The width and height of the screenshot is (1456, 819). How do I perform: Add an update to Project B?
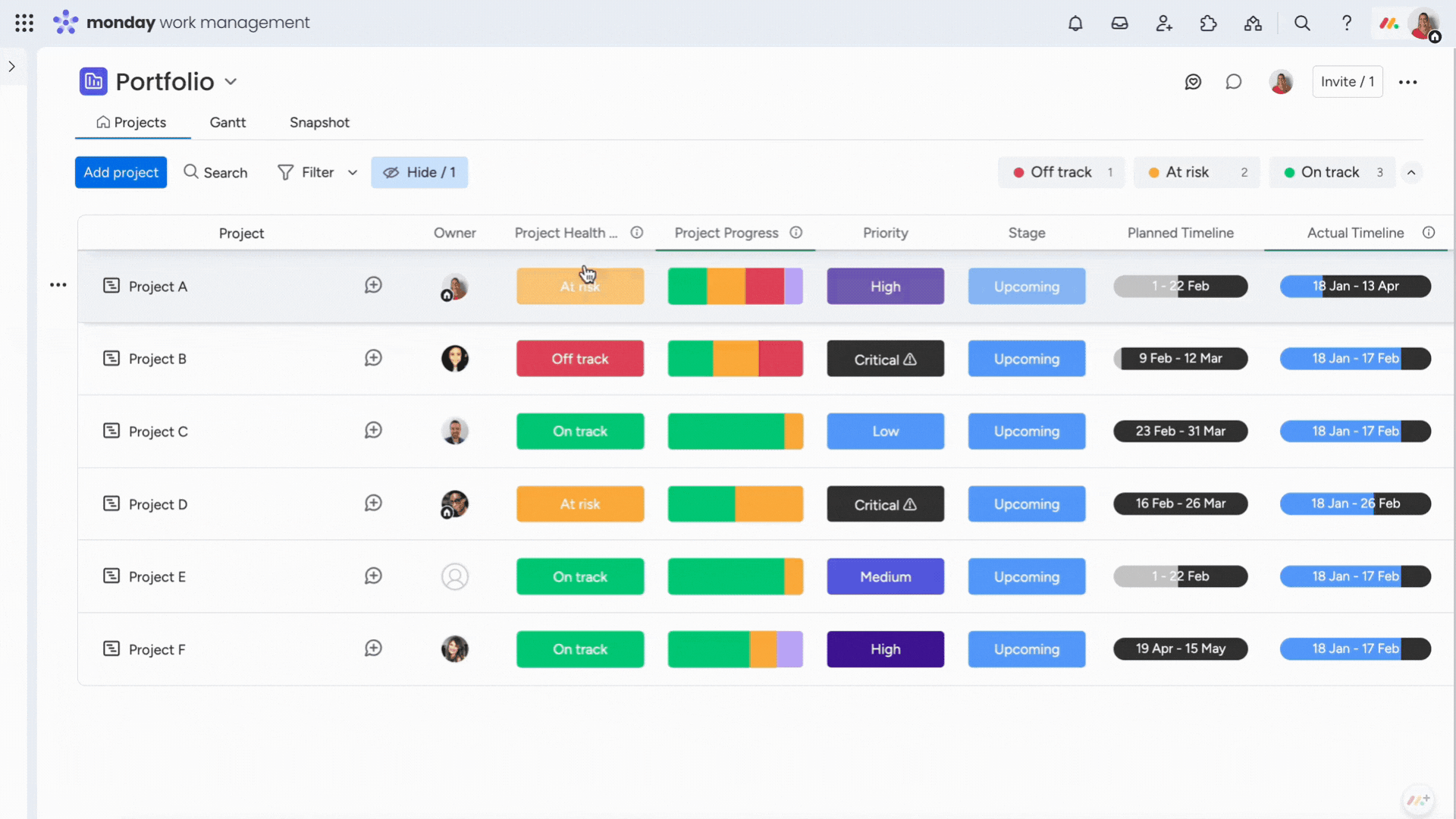pos(373,358)
